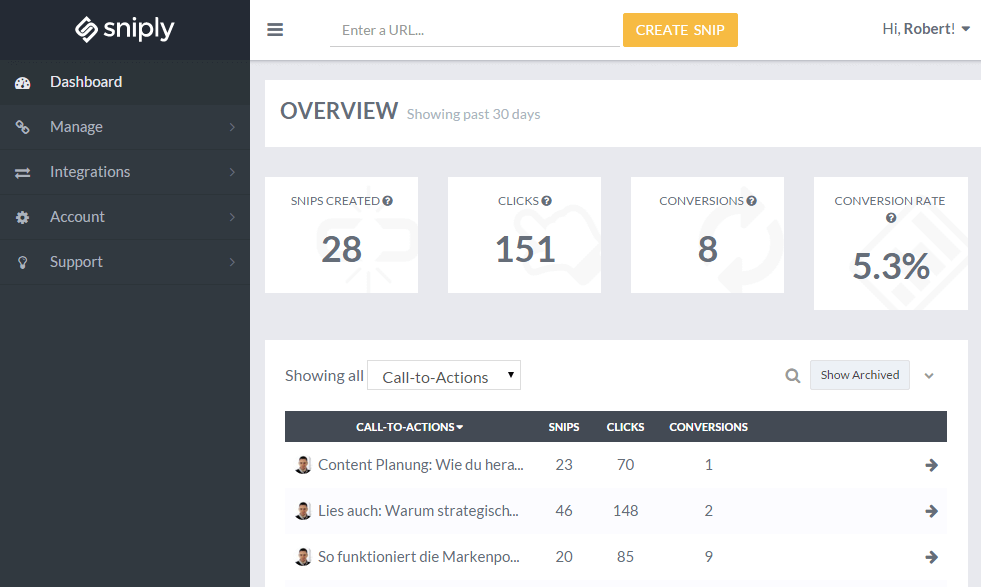Viewport: 981px width, 587px height.
Task: Open Integrations in the sidebar
Action: click(125, 172)
